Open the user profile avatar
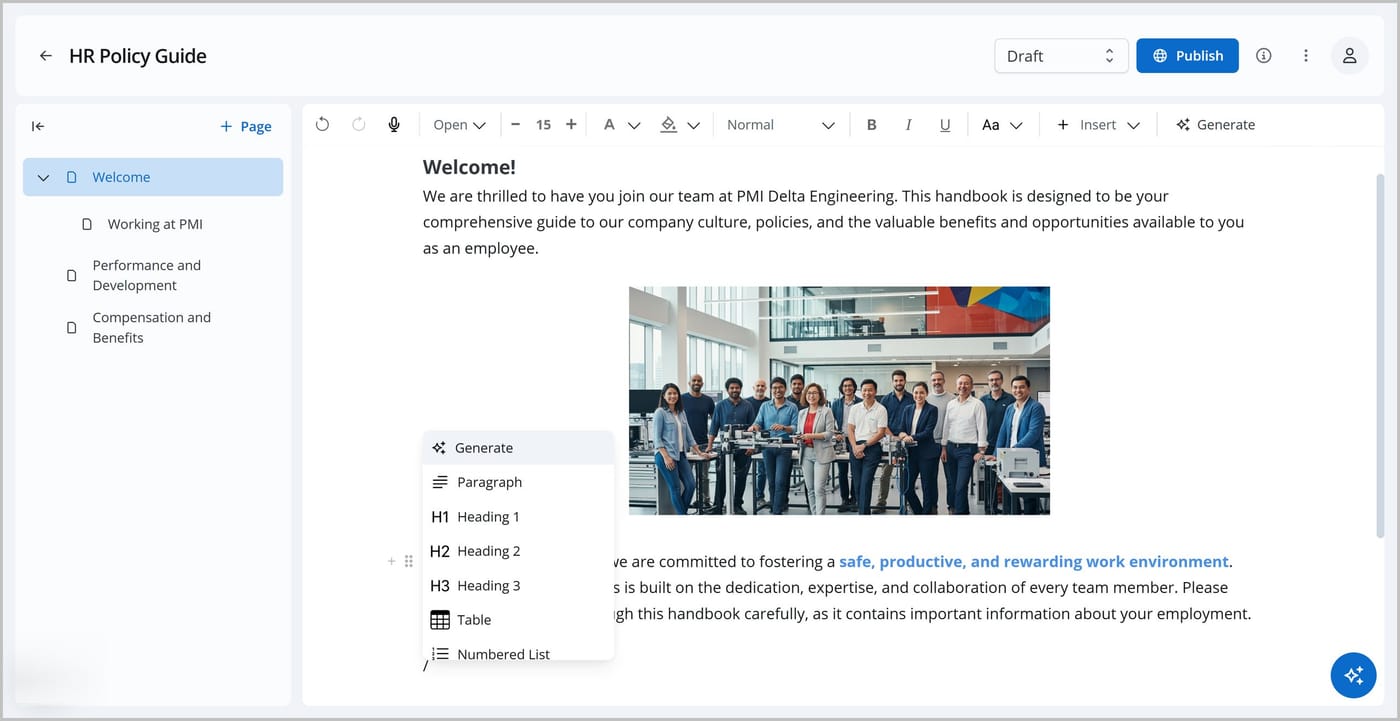 (x=1349, y=56)
